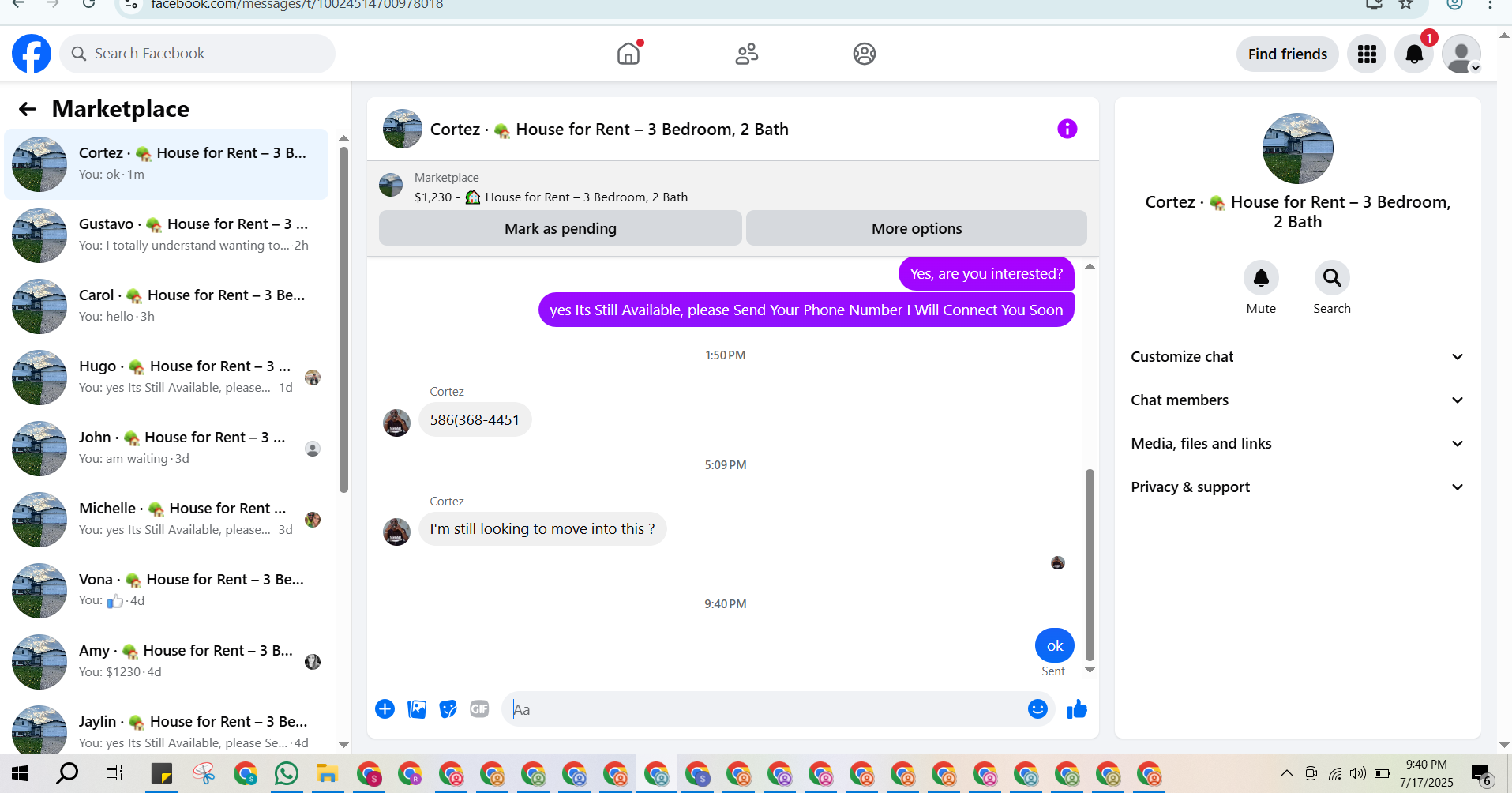Open the volume control in system tray
This screenshot has width=1512, height=793.
(1358, 773)
